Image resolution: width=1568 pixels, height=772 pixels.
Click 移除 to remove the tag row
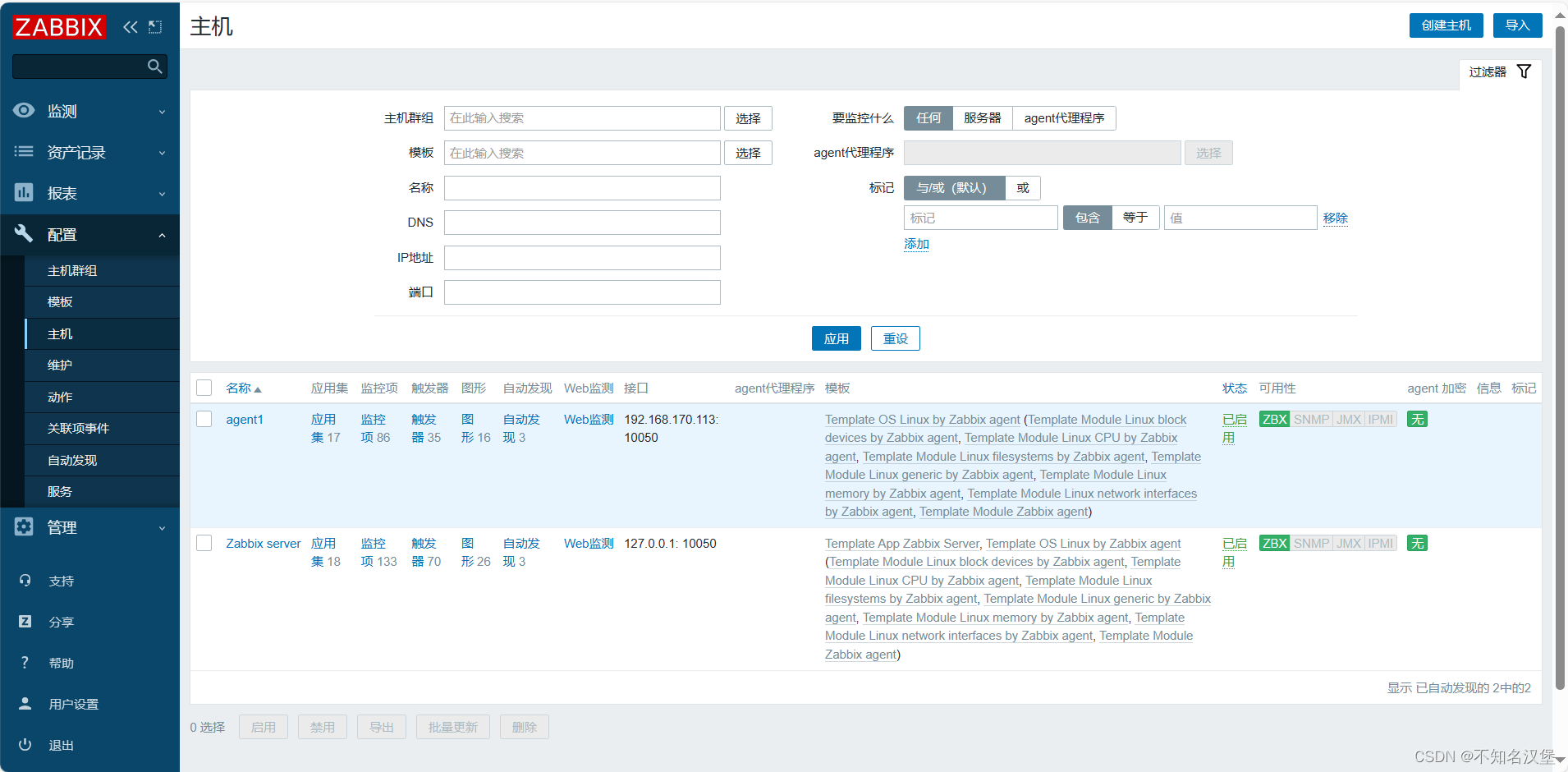(1335, 218)
